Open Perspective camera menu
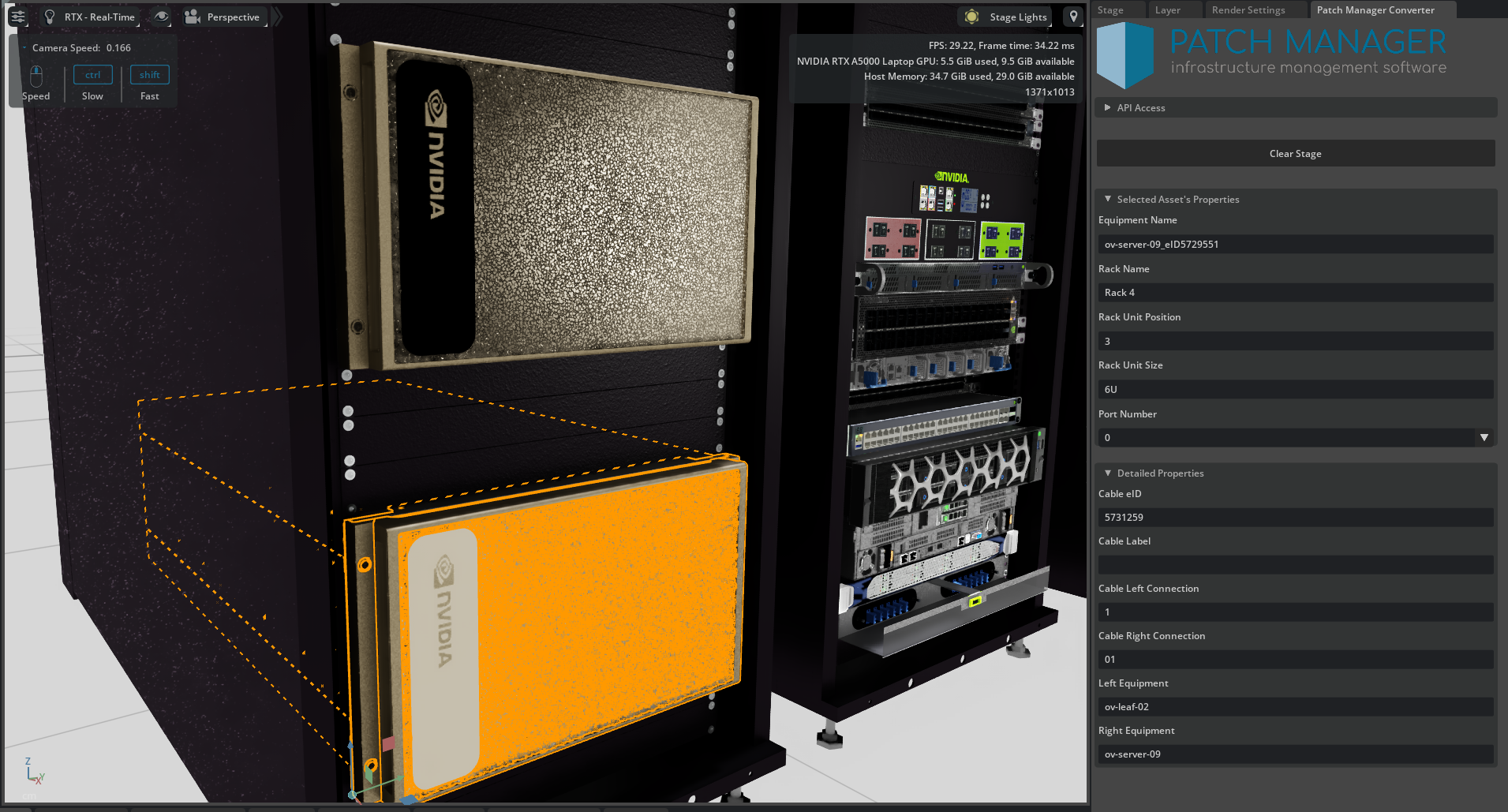The height and width of the screenshot is (812, 1508). pos(233,17)
